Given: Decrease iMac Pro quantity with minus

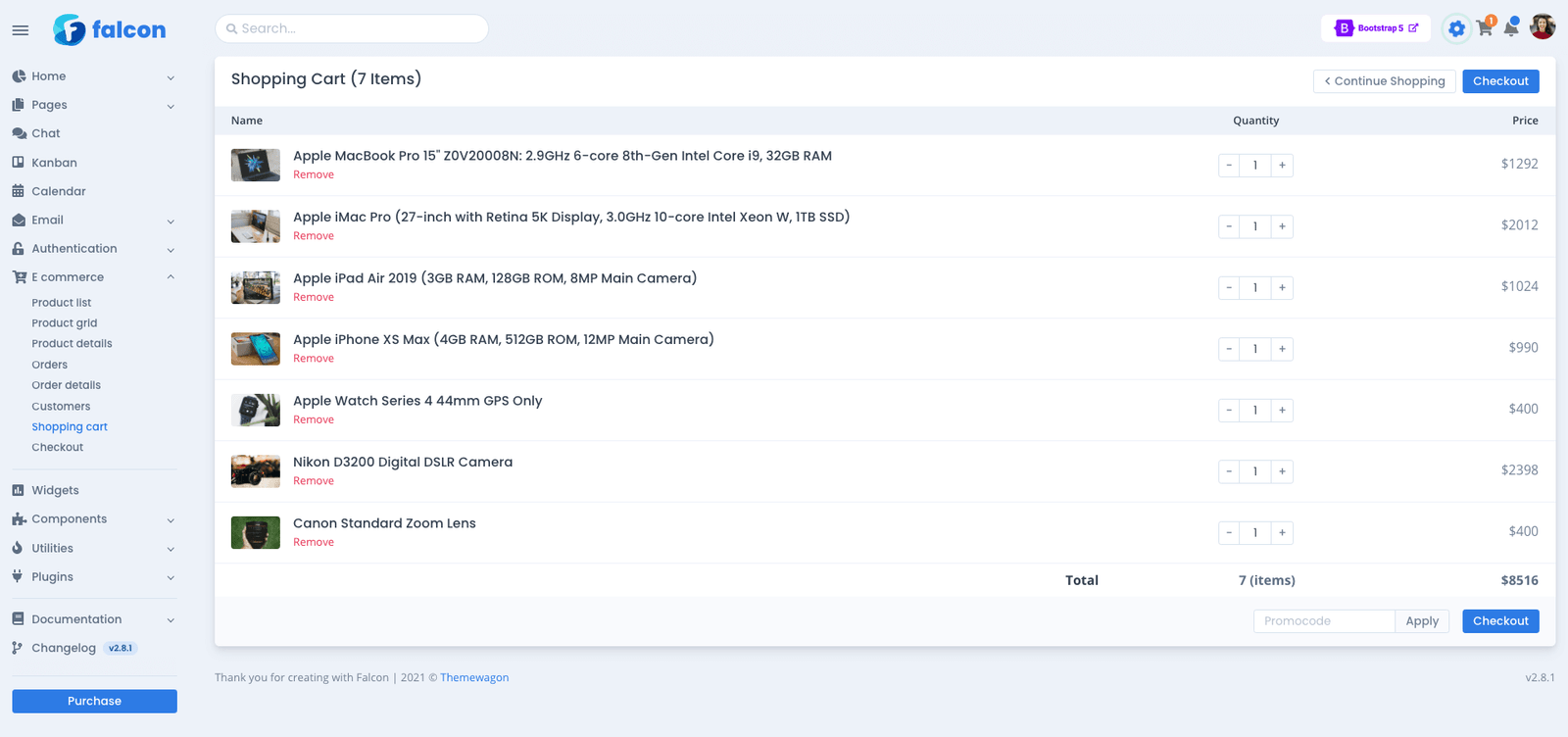Looking at the screenshot, I should [1229, 226].
